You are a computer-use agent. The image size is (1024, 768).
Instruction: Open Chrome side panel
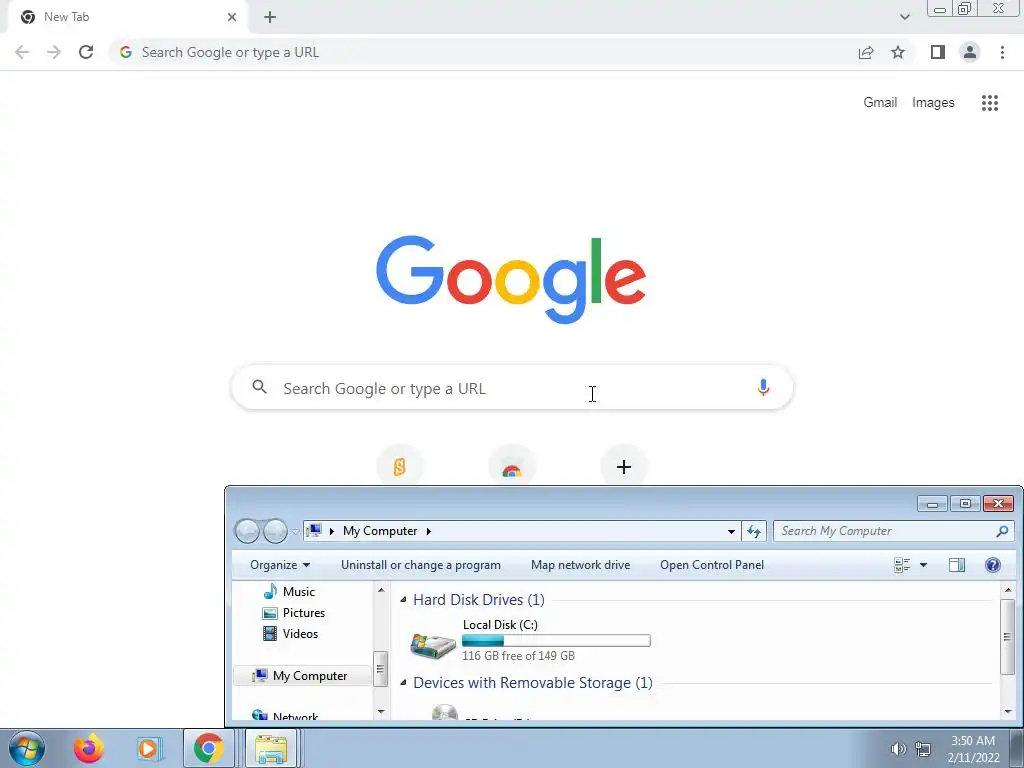click(x=938, y=52)
